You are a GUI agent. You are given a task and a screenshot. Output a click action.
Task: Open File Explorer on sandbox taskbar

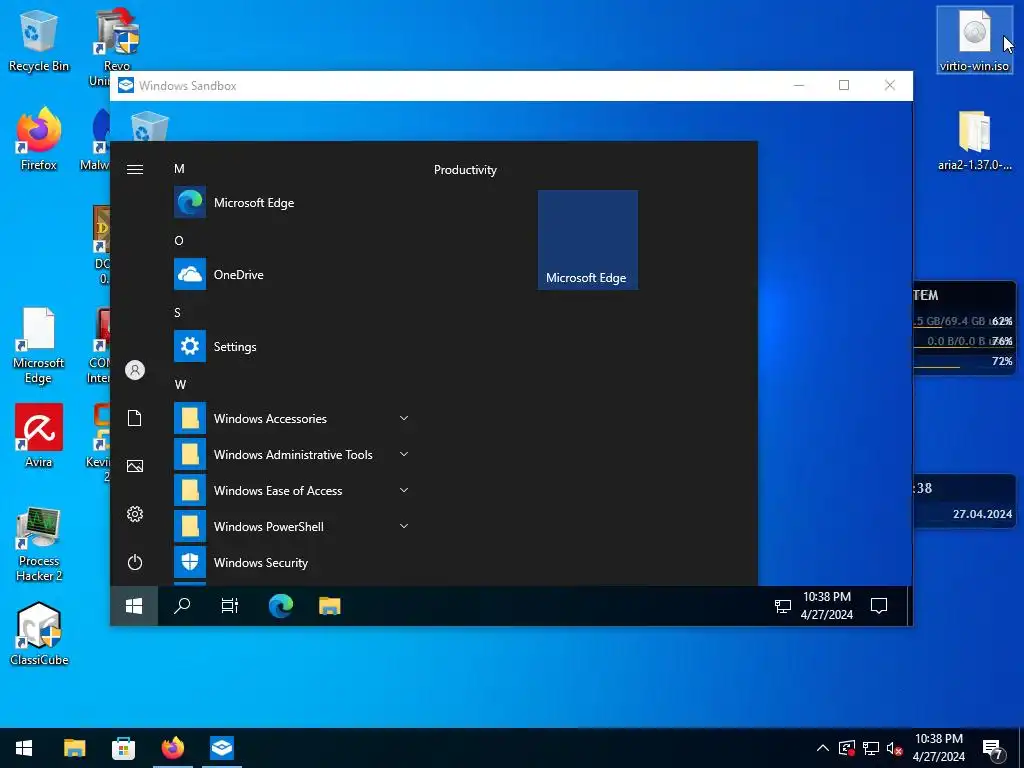pos(330,606)
